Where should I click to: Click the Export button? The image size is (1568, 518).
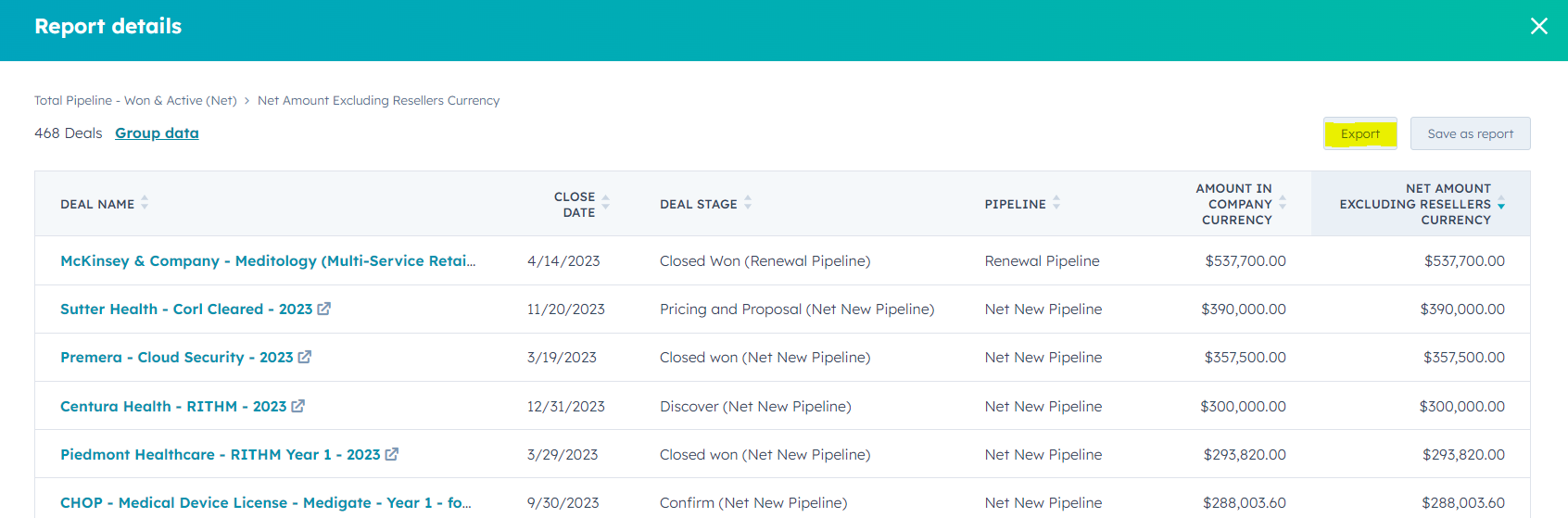pos(1359,133)
